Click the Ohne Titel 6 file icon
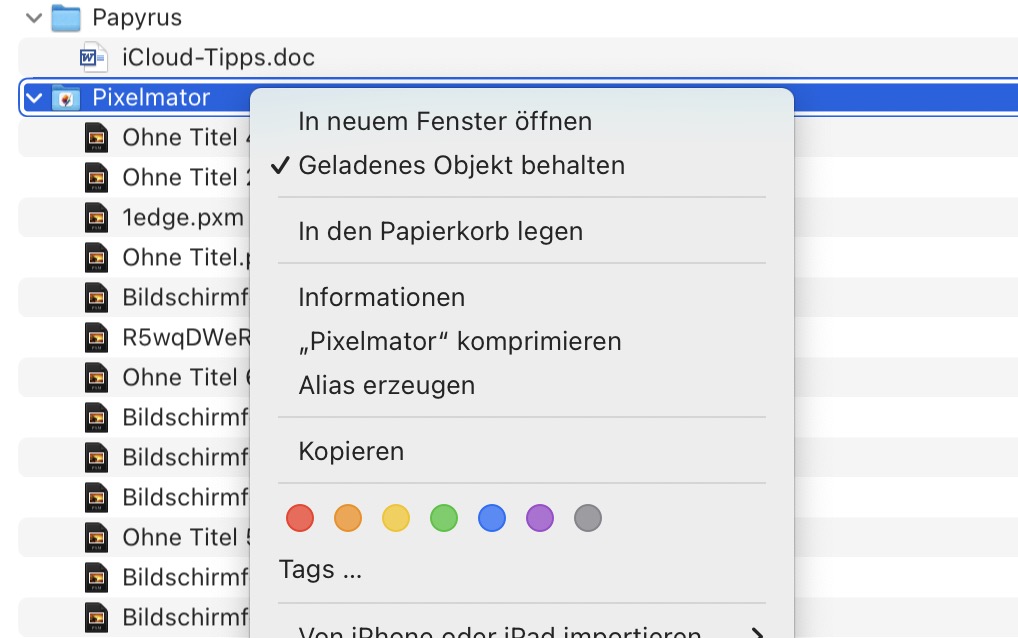This screenshot has width=1018, height=638. tap(96, 377)
